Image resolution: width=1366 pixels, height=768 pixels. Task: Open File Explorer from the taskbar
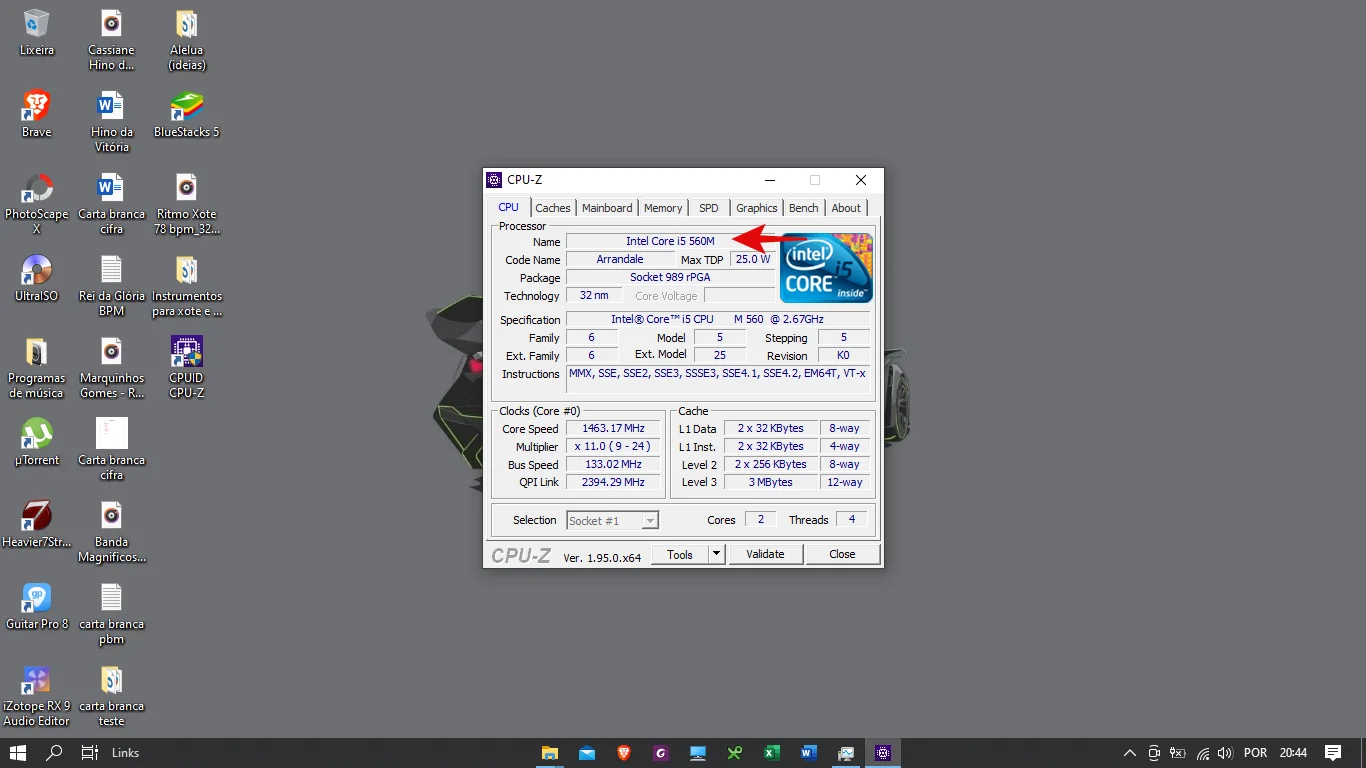[549, 753]
